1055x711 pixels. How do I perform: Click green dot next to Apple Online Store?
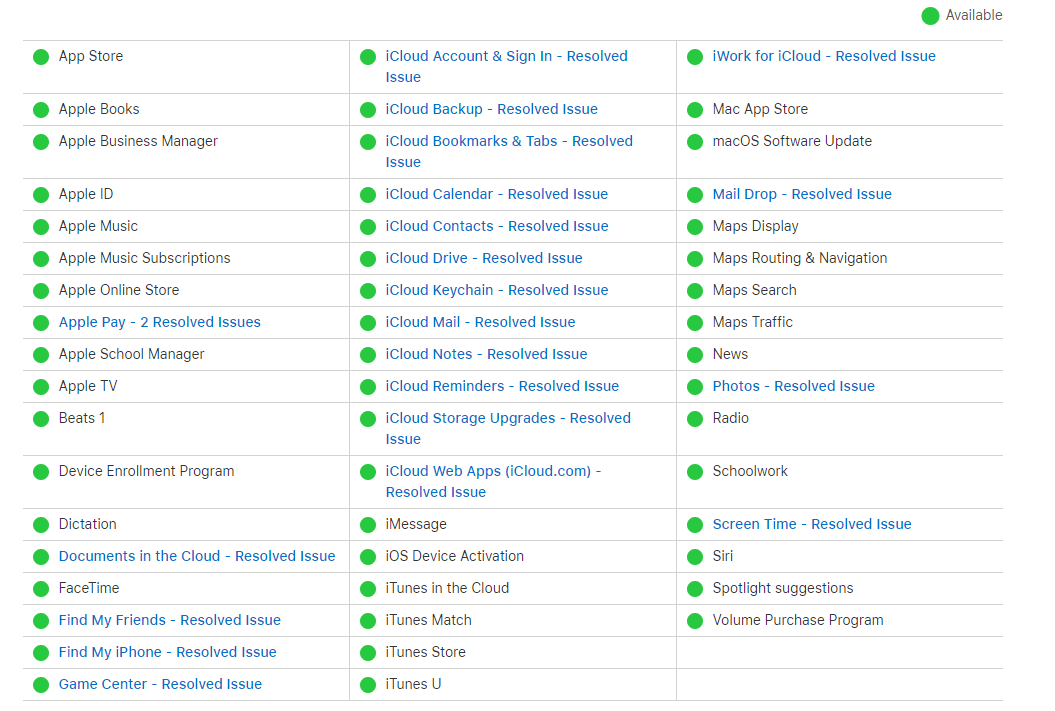41,291
